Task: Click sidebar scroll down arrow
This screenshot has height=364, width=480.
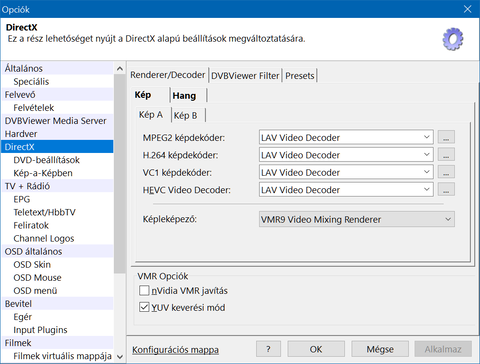Action: pos(120,356)
